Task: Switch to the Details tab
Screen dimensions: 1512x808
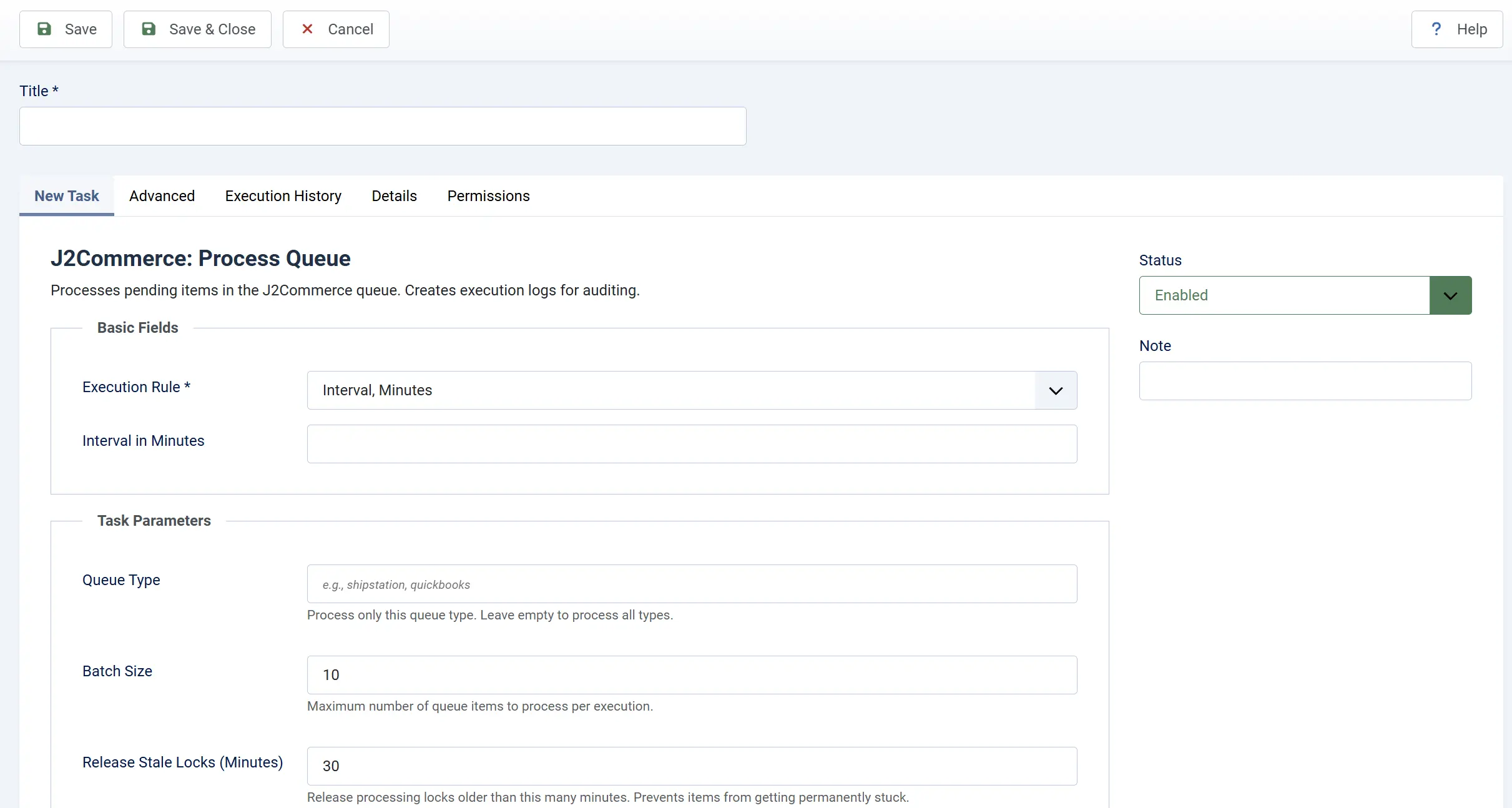Action: pos(395,196)
